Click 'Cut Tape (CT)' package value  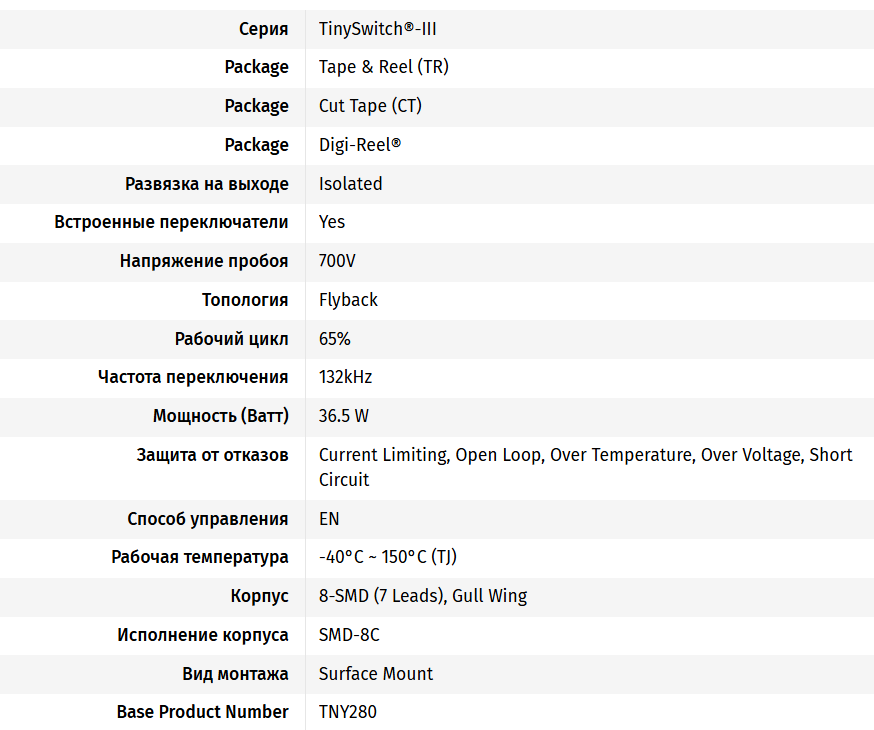[370, 106]
